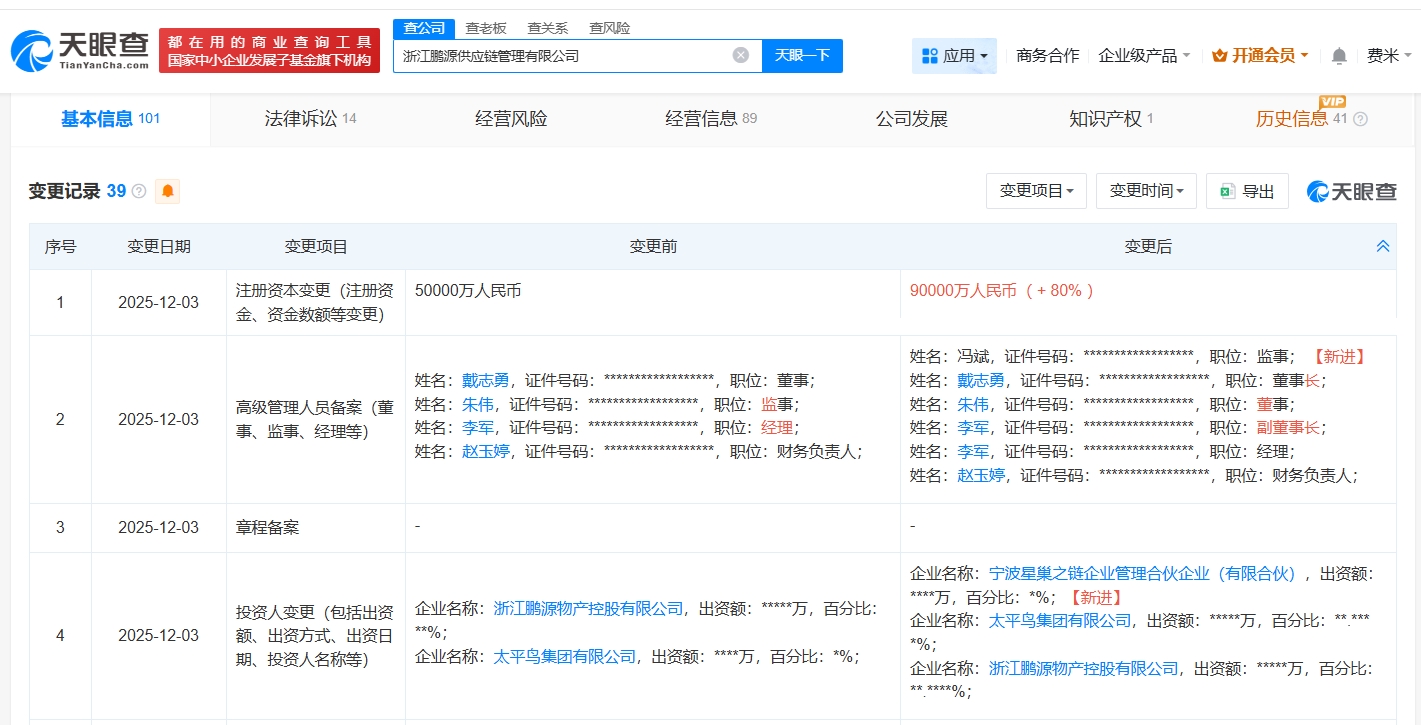Click the orange alert bell beside 变更记录
The height and width of the screenshot is (725, 1421).
click(x=167, y=191)
